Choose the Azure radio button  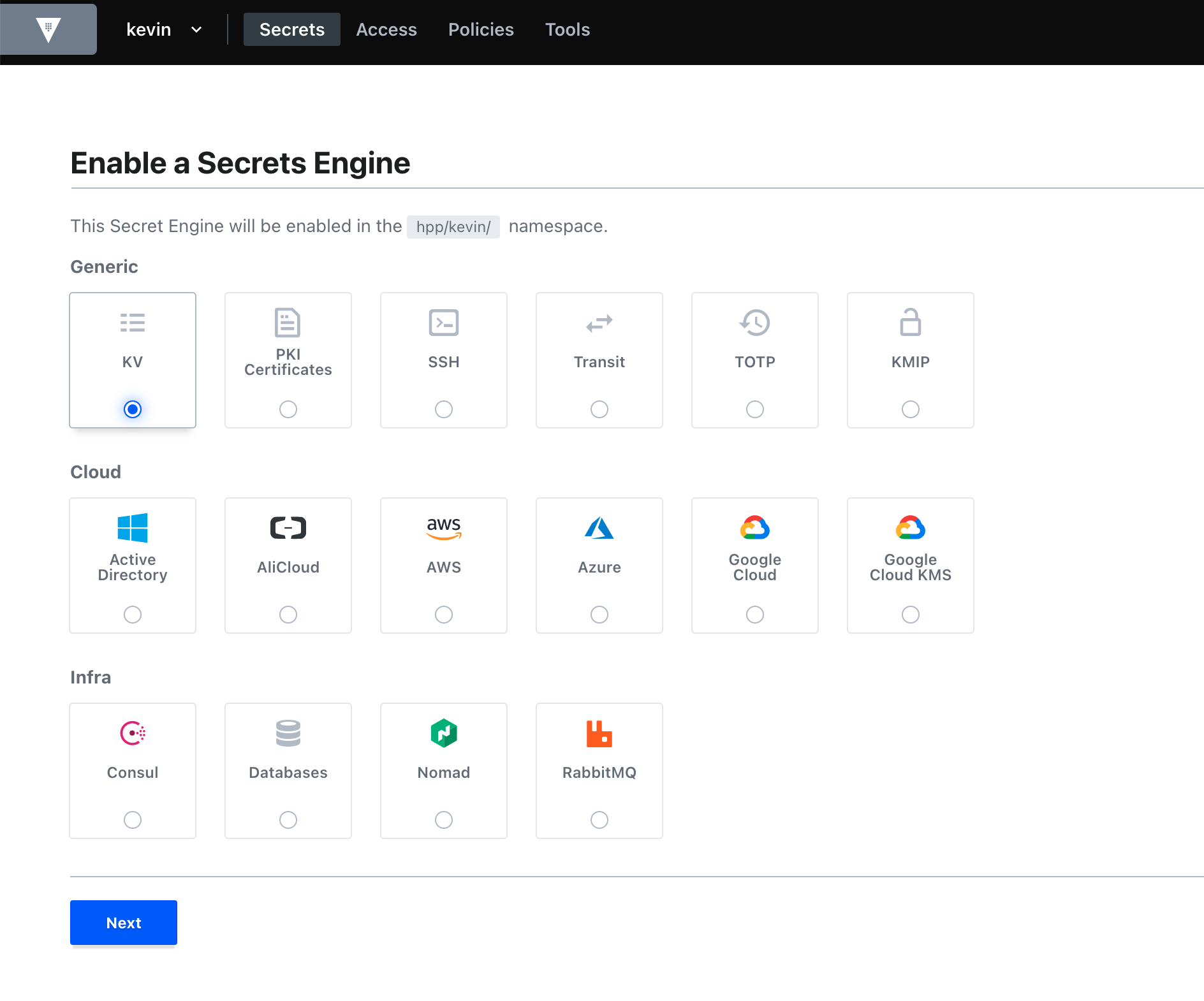(x=599, y=615)
